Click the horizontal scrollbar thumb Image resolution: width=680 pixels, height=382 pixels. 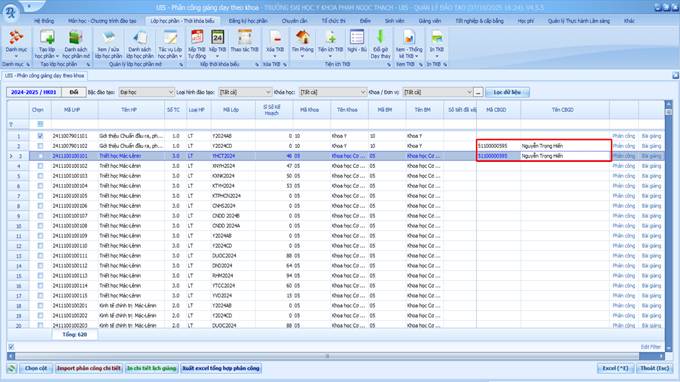(327, 356)
